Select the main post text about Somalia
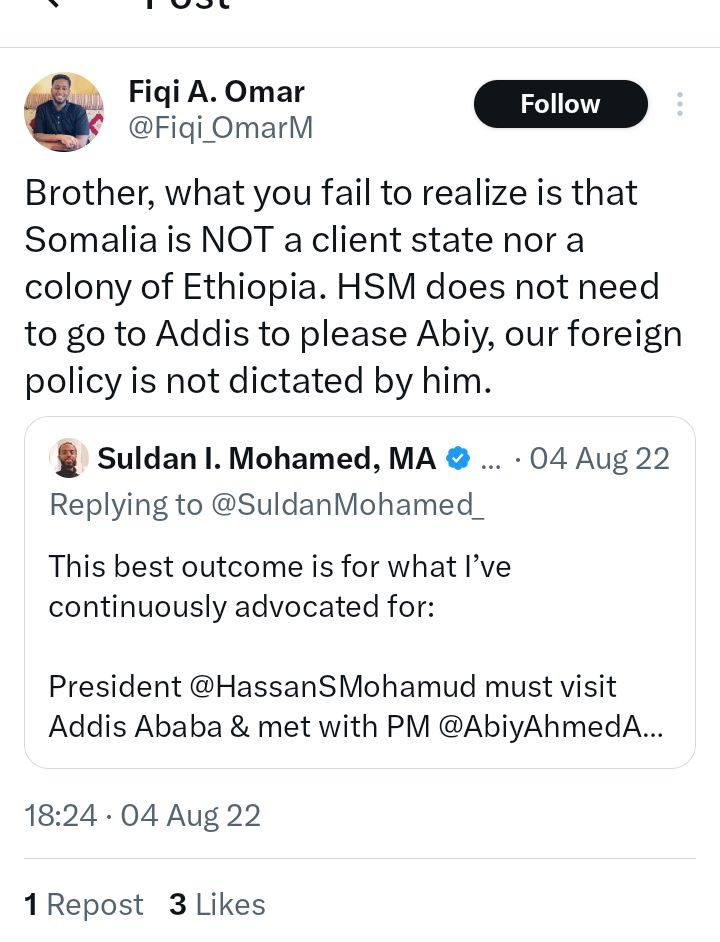720x942 pixels. click(x=353, y=287)
